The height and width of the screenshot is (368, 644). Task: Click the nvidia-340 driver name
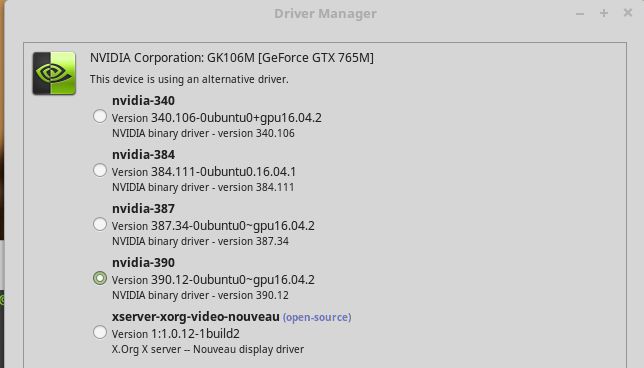click(143, 101)
